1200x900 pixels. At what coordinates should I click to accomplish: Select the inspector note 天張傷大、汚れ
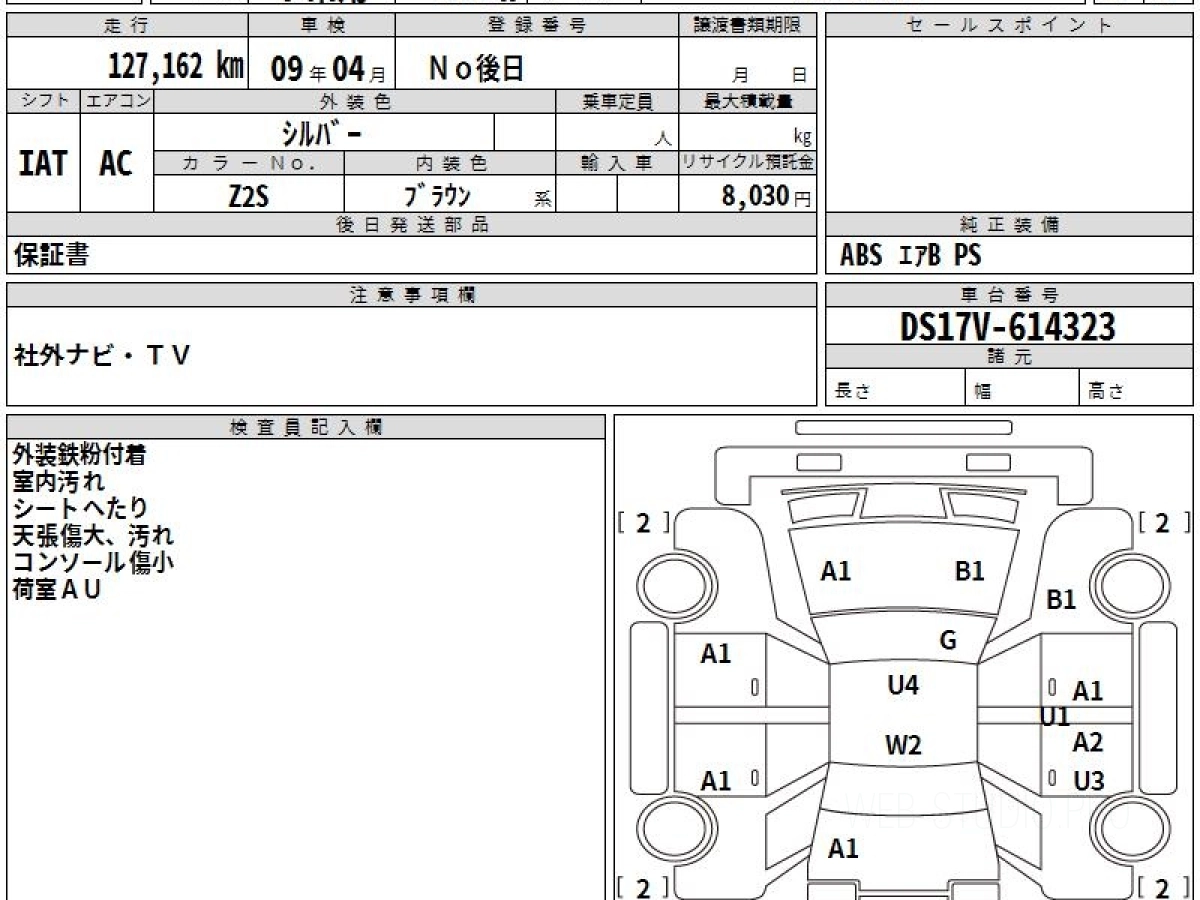tap(93, 535)
